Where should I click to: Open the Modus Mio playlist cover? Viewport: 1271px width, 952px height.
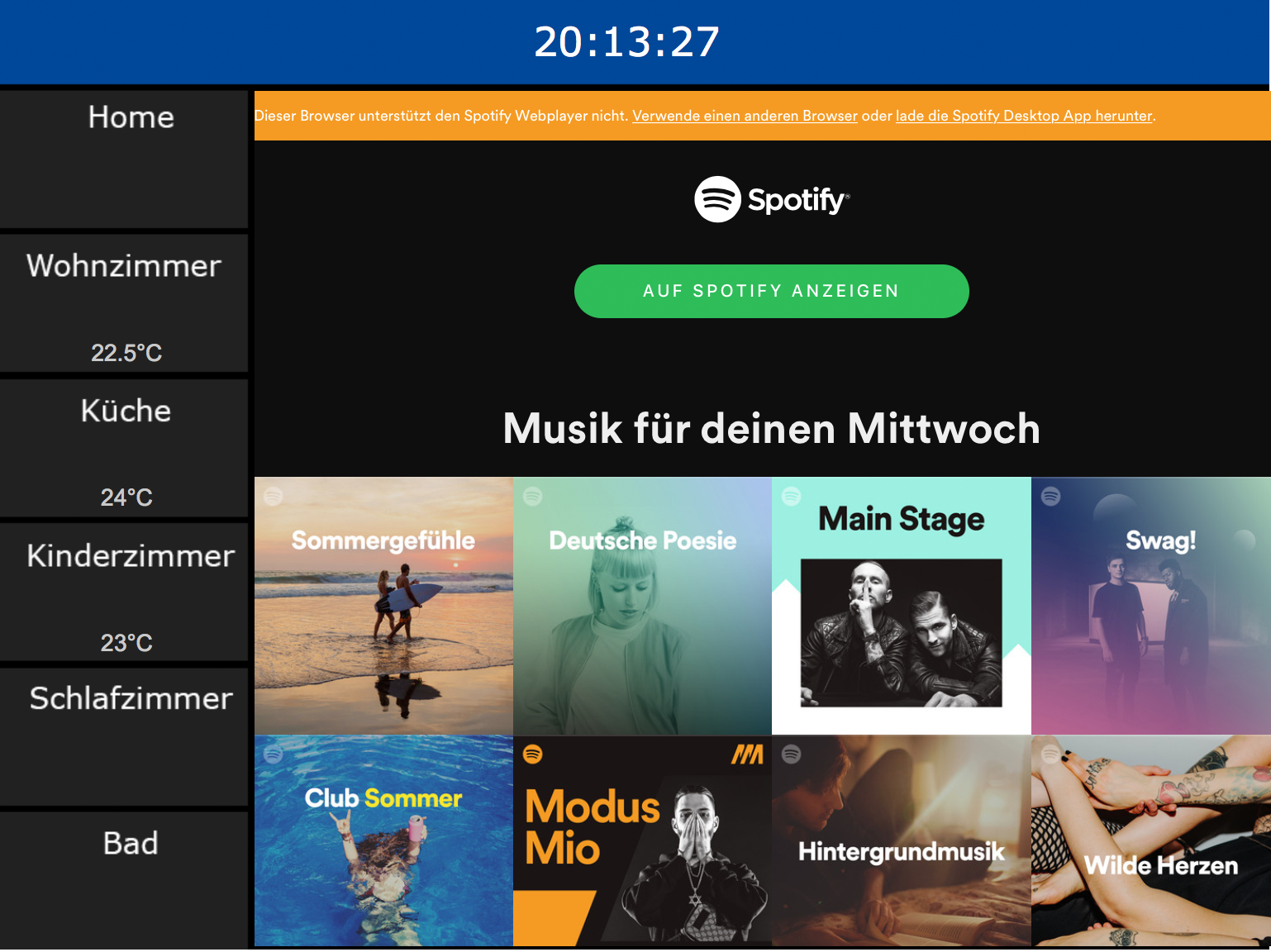[x=642, y=841]
